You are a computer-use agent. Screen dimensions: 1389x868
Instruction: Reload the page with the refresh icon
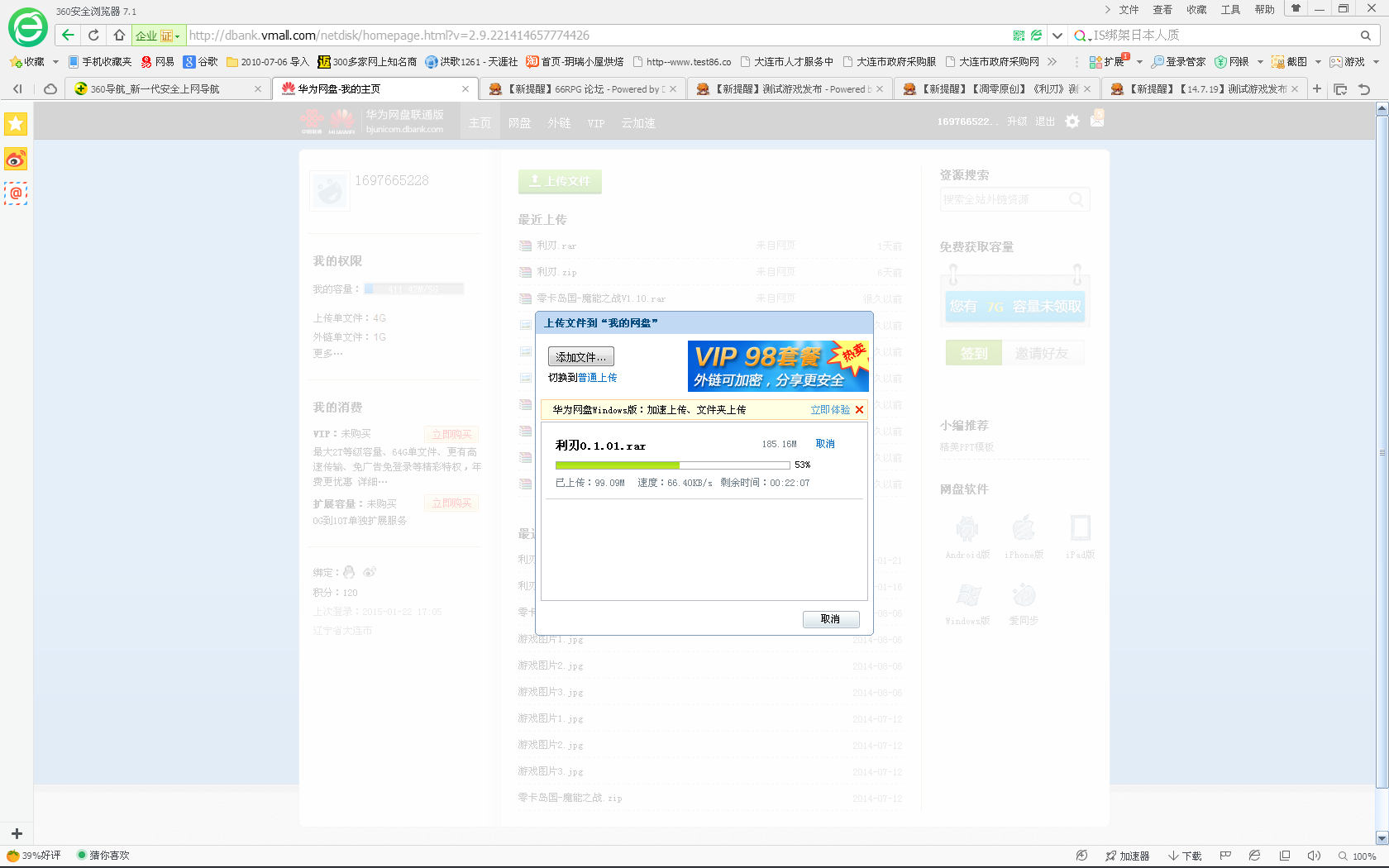click(93, 35)
